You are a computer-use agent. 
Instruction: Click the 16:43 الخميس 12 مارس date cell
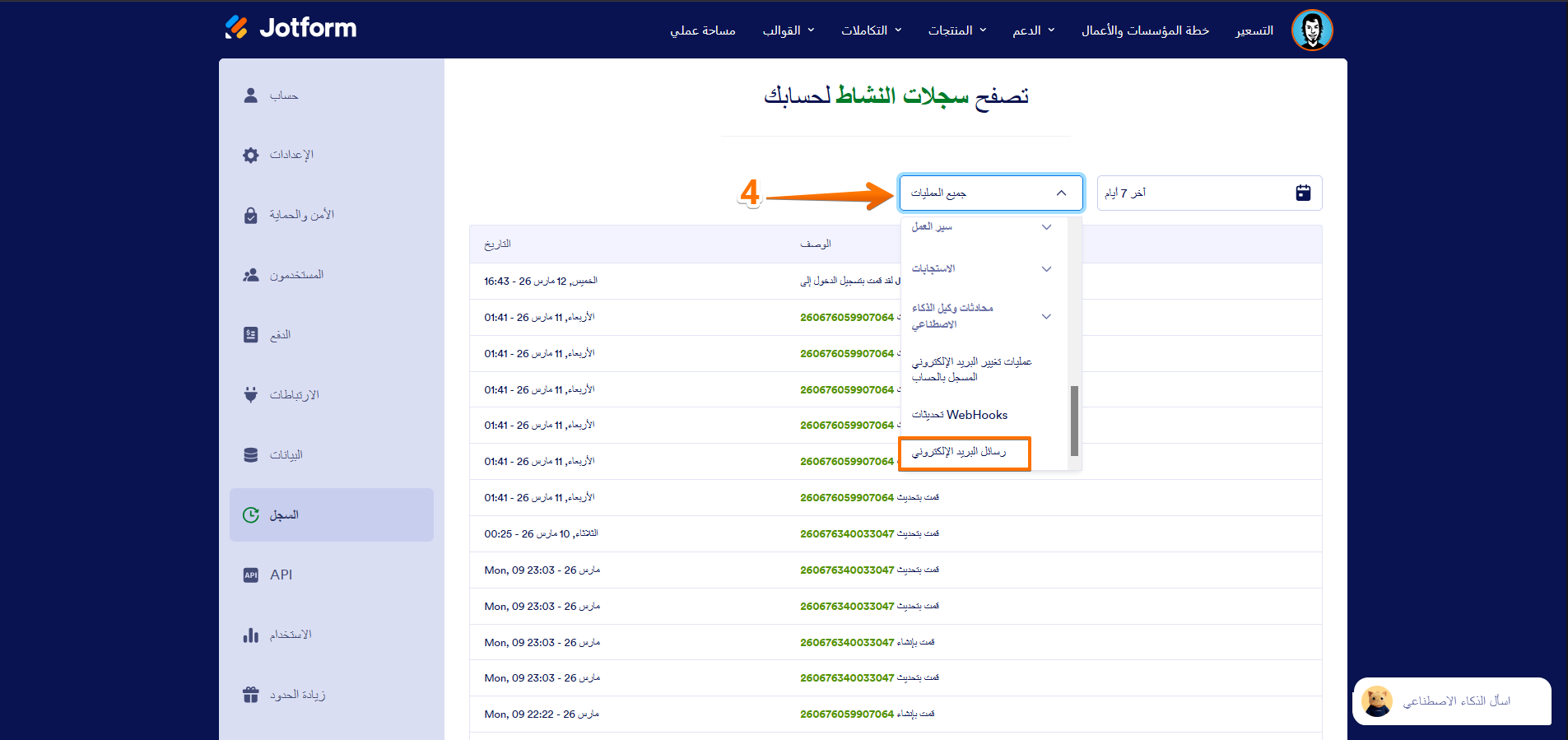tap(541, 282)
